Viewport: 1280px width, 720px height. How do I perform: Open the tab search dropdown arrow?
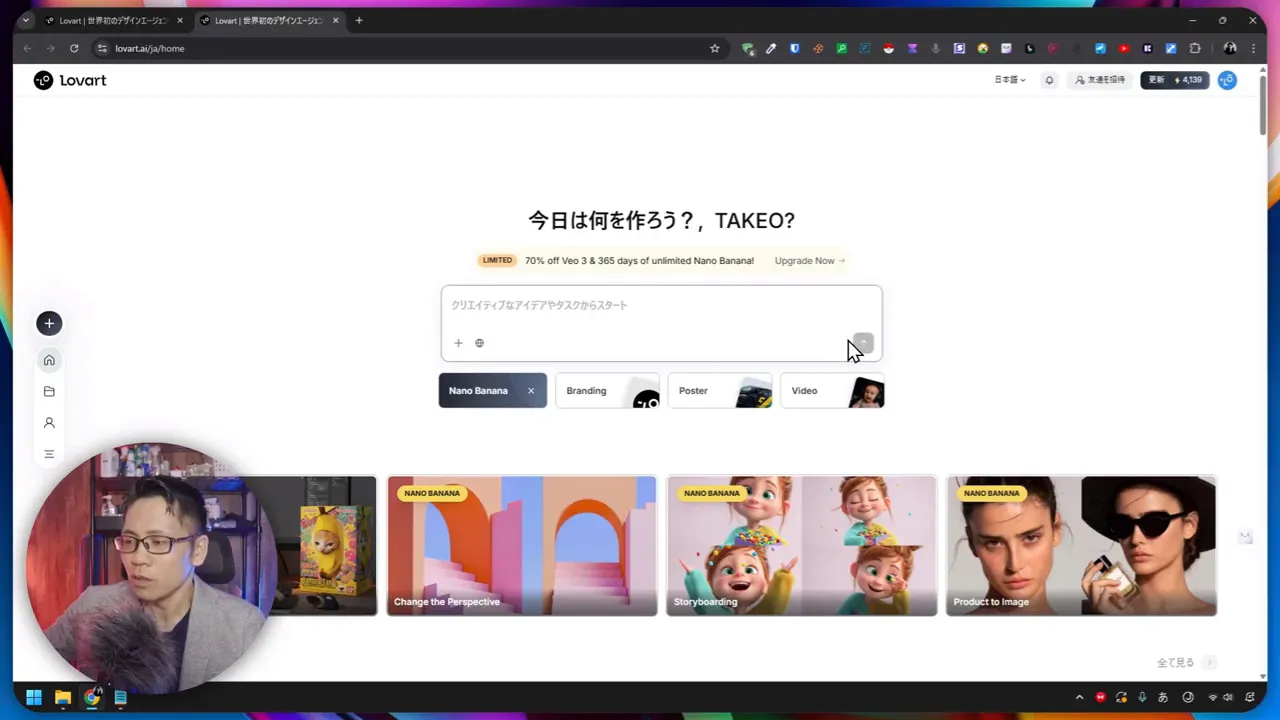point(26,20)
